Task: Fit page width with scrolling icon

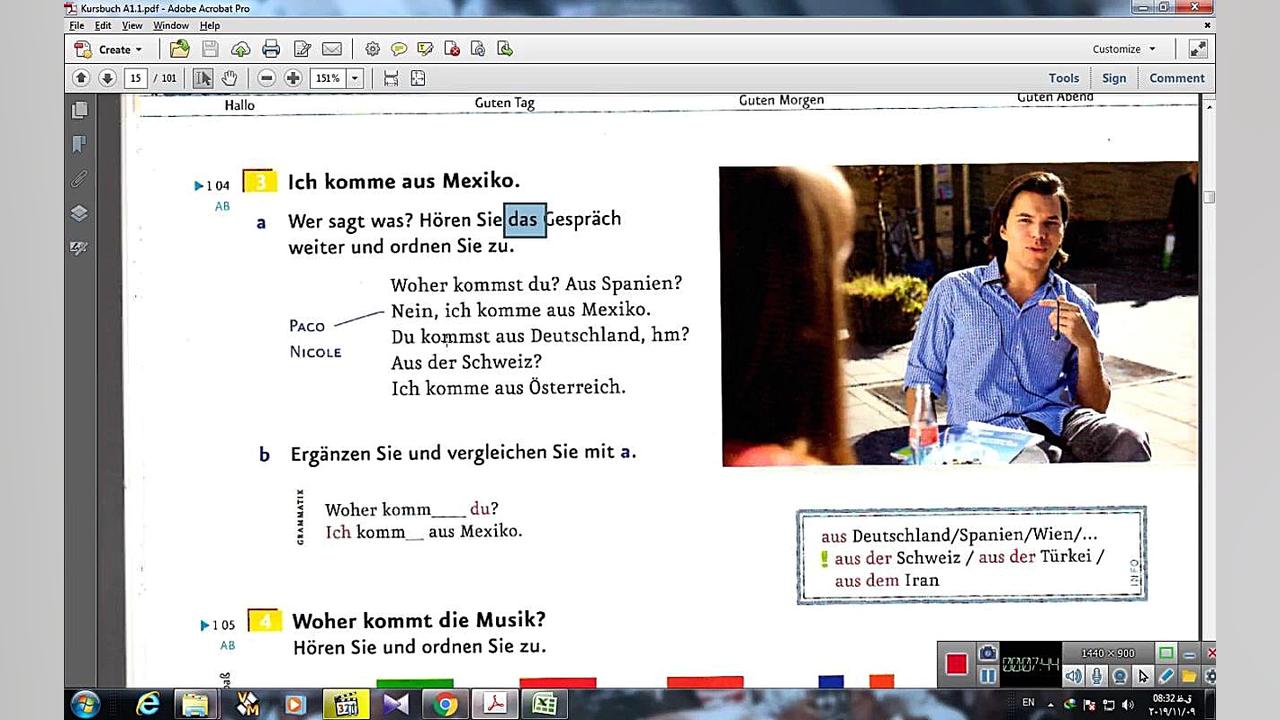Action: point(391,78)
